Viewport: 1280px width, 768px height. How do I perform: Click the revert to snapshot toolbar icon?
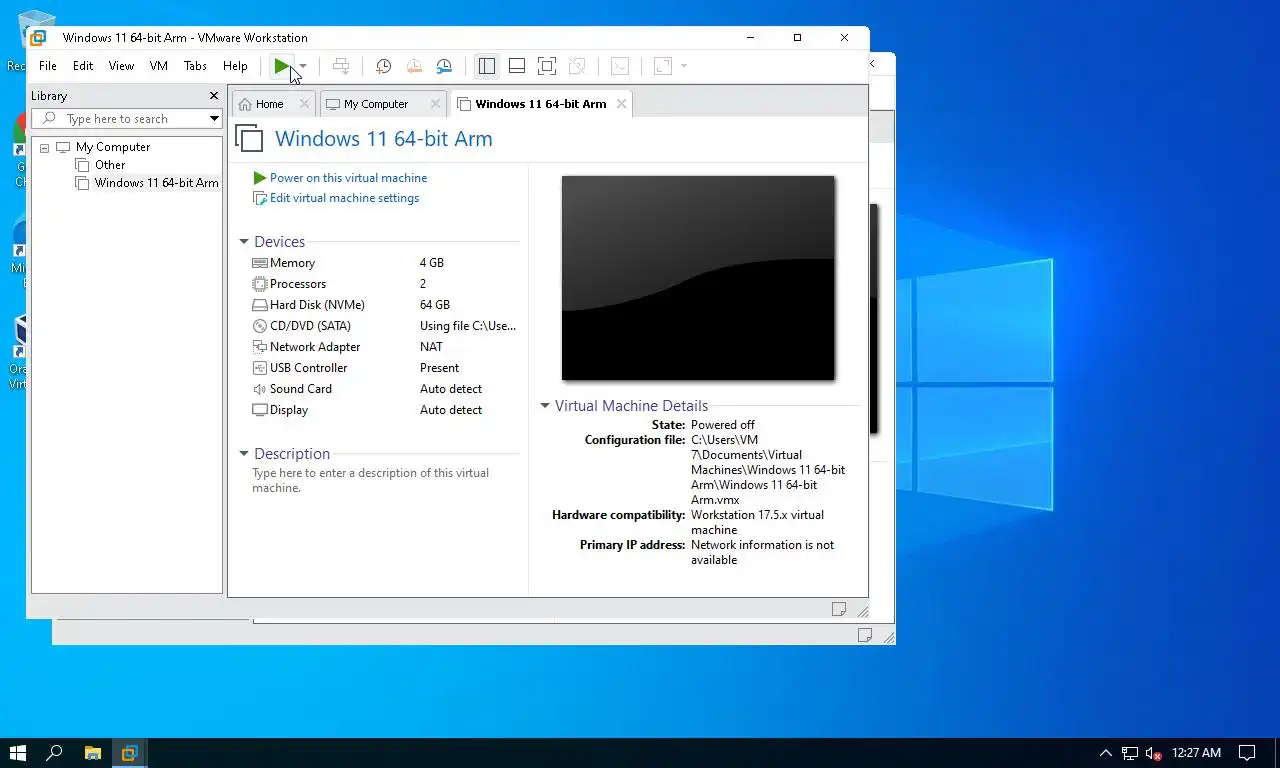[414, 66]
